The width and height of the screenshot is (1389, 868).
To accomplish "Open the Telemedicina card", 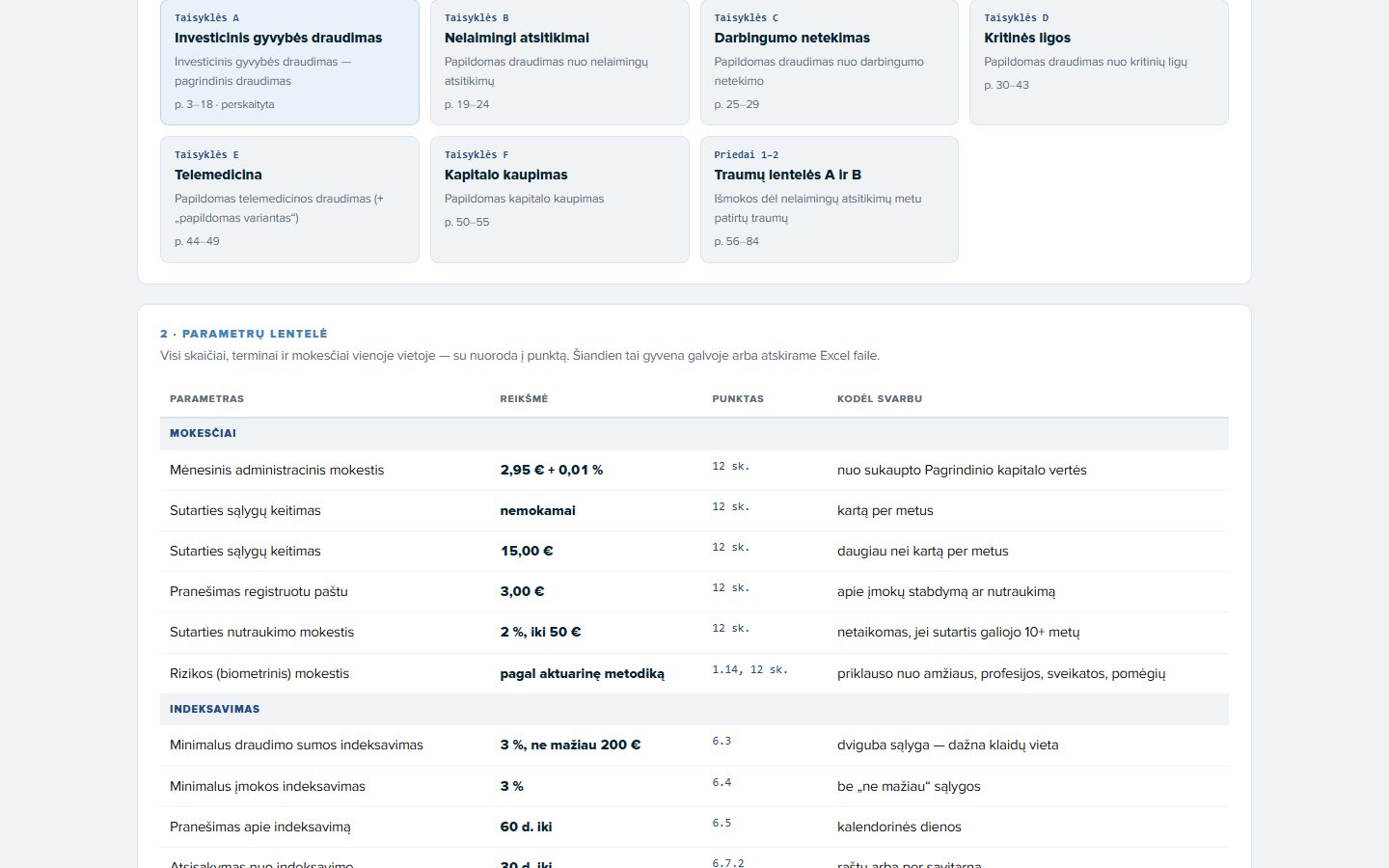I will tap(289, 200).
